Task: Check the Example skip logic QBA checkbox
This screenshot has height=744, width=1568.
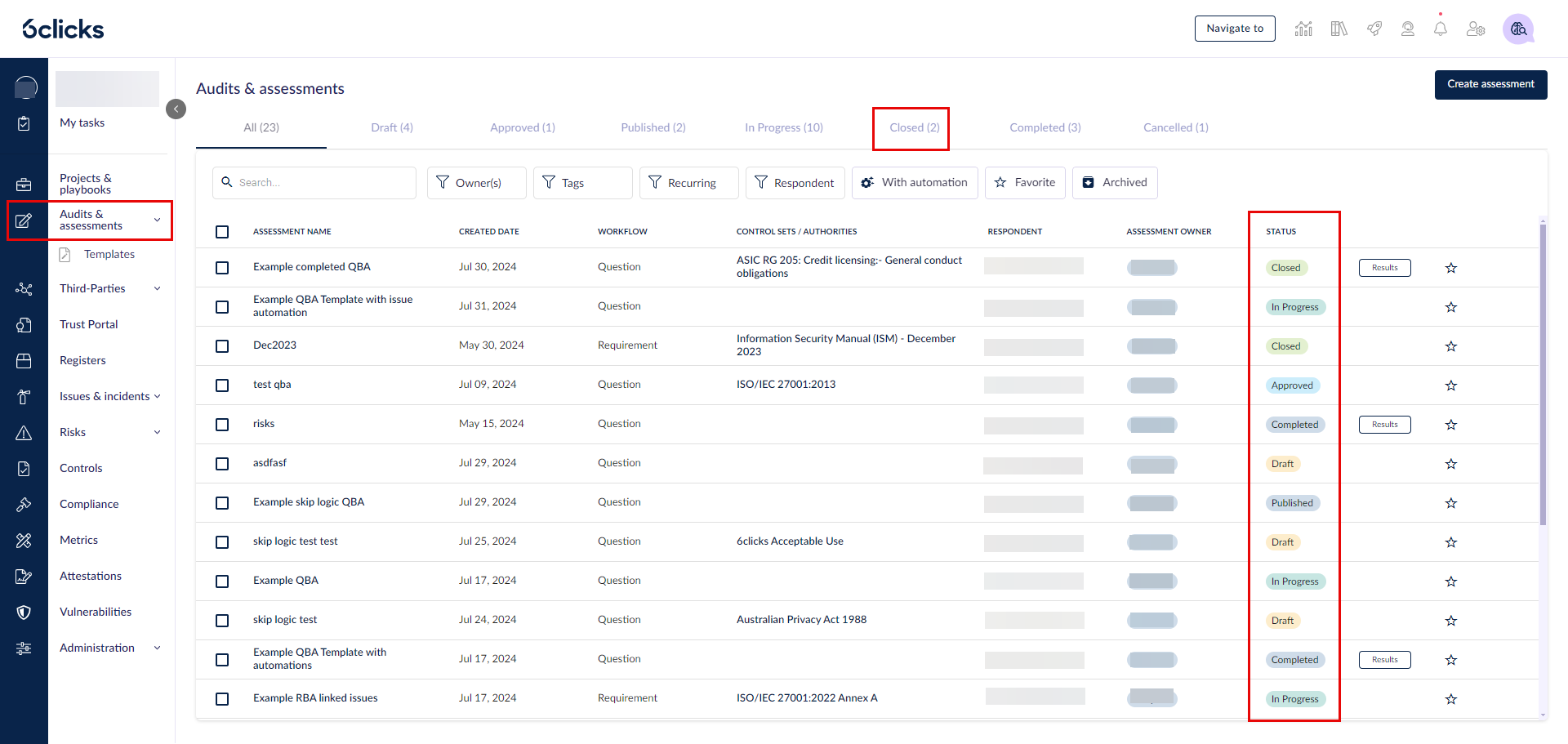Action: 222,503
